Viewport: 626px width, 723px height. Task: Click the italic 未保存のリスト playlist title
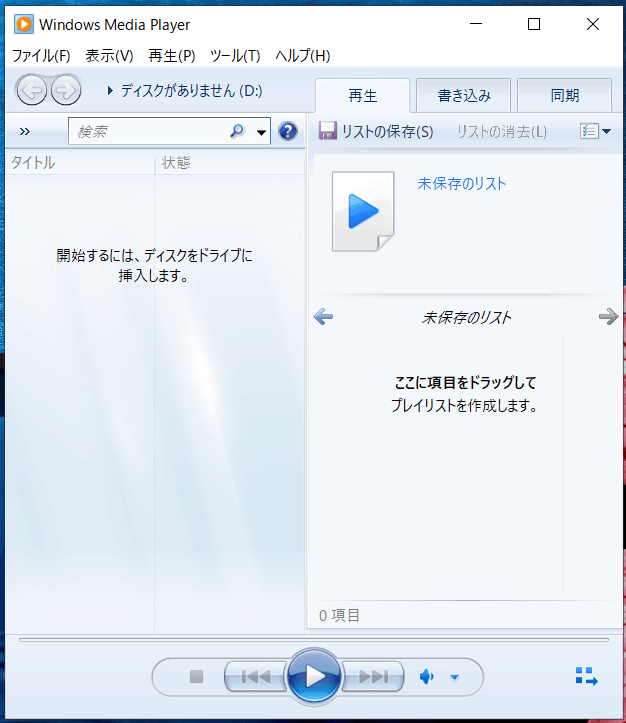(x=466, y=317)
